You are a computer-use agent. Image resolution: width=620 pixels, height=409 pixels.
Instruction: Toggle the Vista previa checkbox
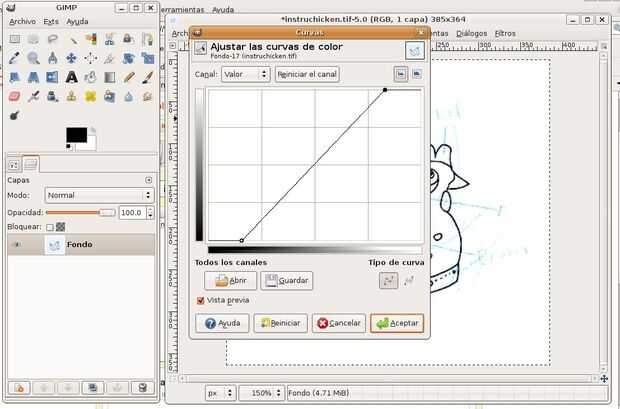tap(200, 301)
